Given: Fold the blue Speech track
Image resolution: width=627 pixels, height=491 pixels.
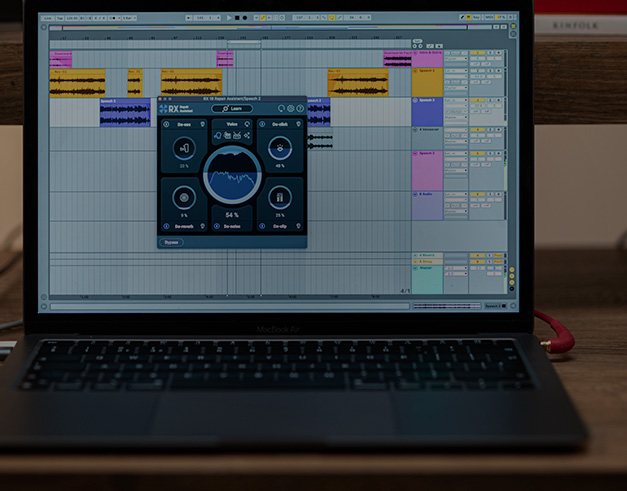Looking at the screenshot, I should pos(415,100).
